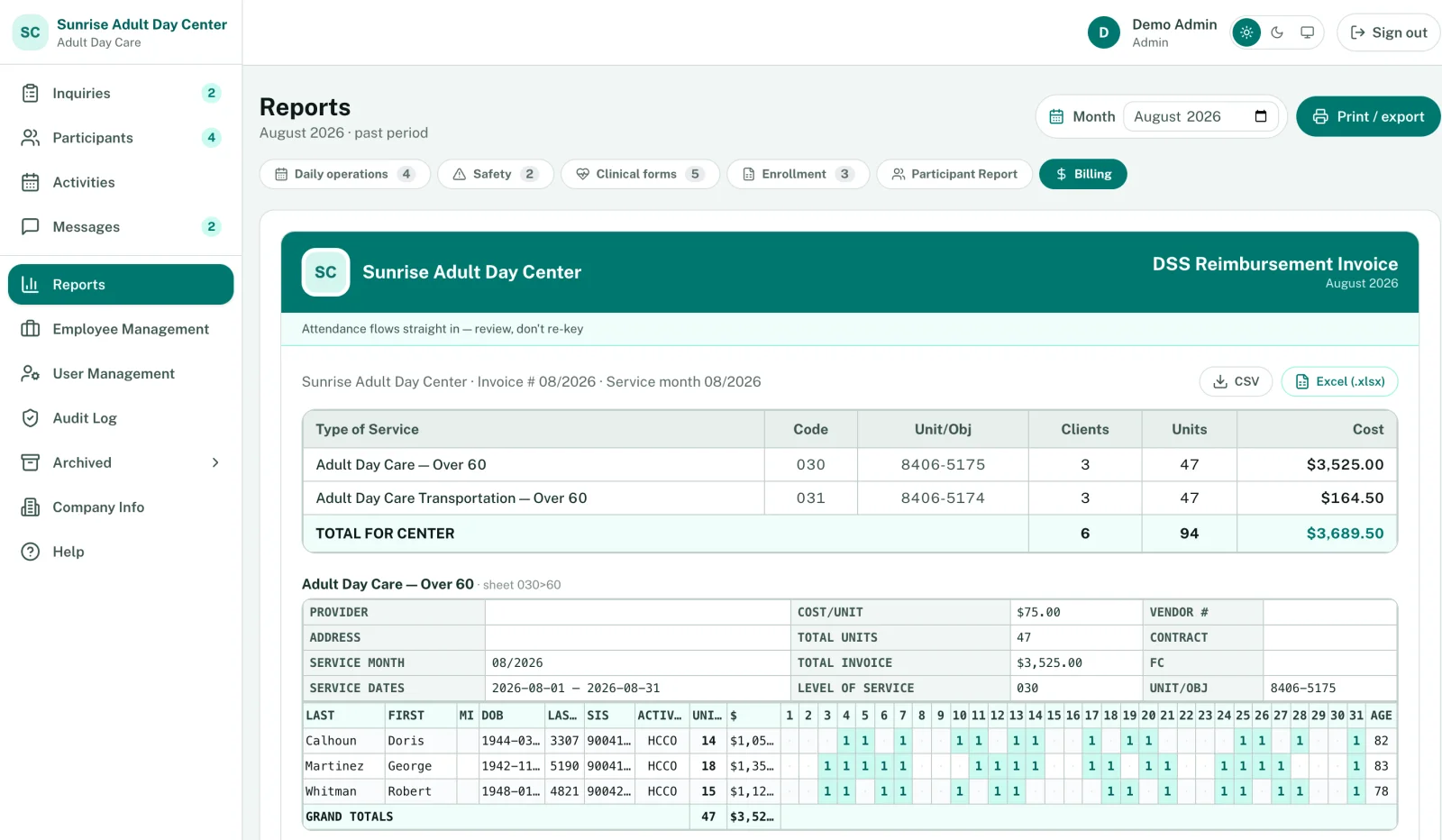Screen dimensions: 1442x840
Task: Click the Messages count badge 2
Action: point(212,226)
